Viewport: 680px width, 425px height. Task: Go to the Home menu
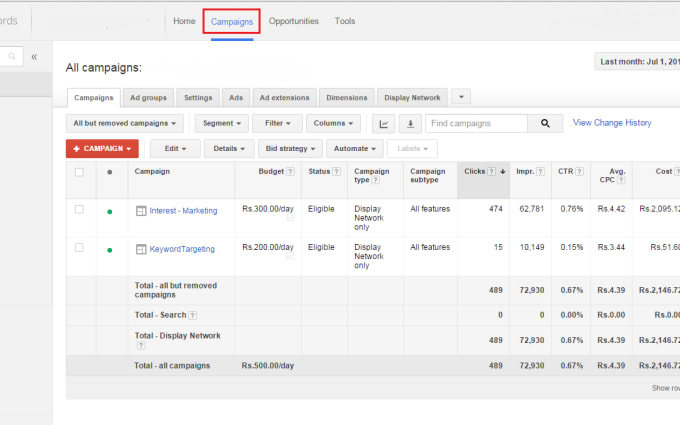click(184, 21)
